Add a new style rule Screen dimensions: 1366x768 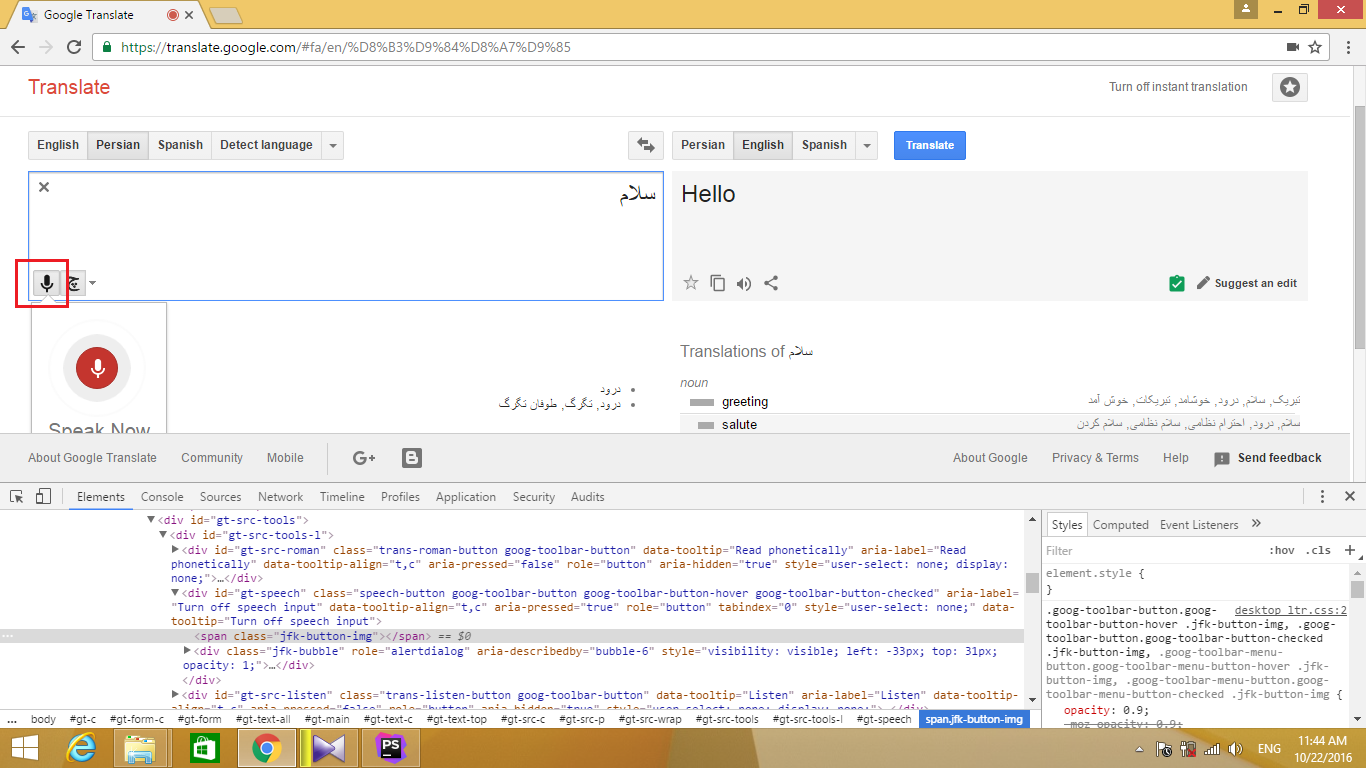pyautogui.click(x=1349, y=550)
